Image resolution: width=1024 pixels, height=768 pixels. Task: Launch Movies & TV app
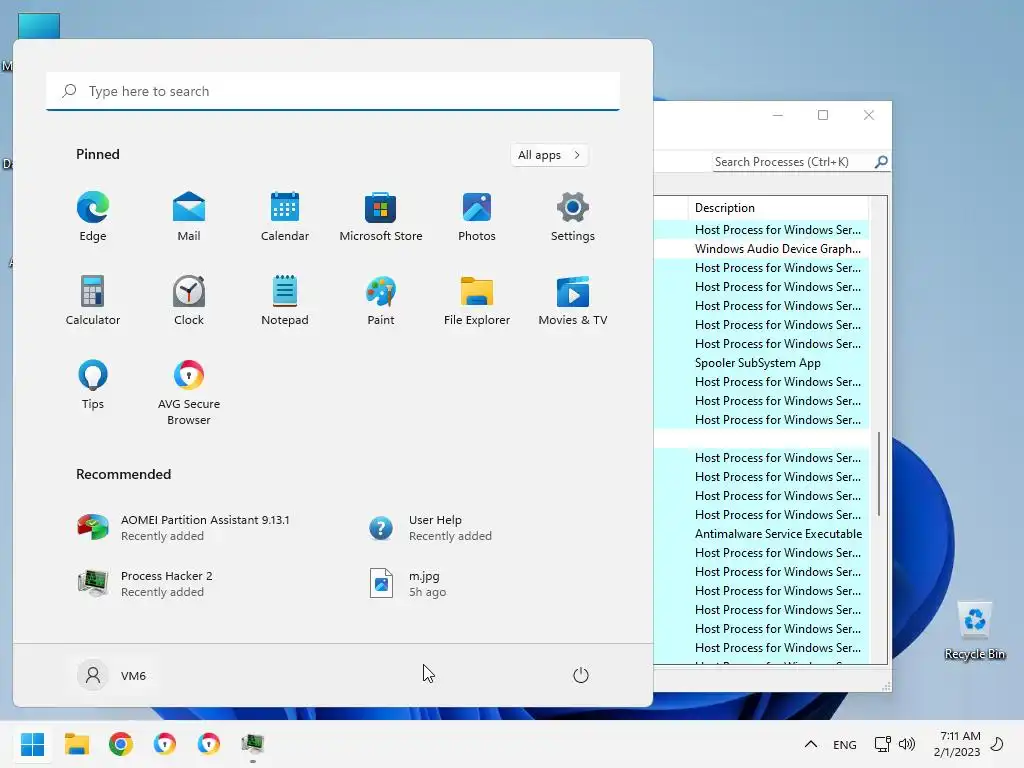click(x=573, y=300)
